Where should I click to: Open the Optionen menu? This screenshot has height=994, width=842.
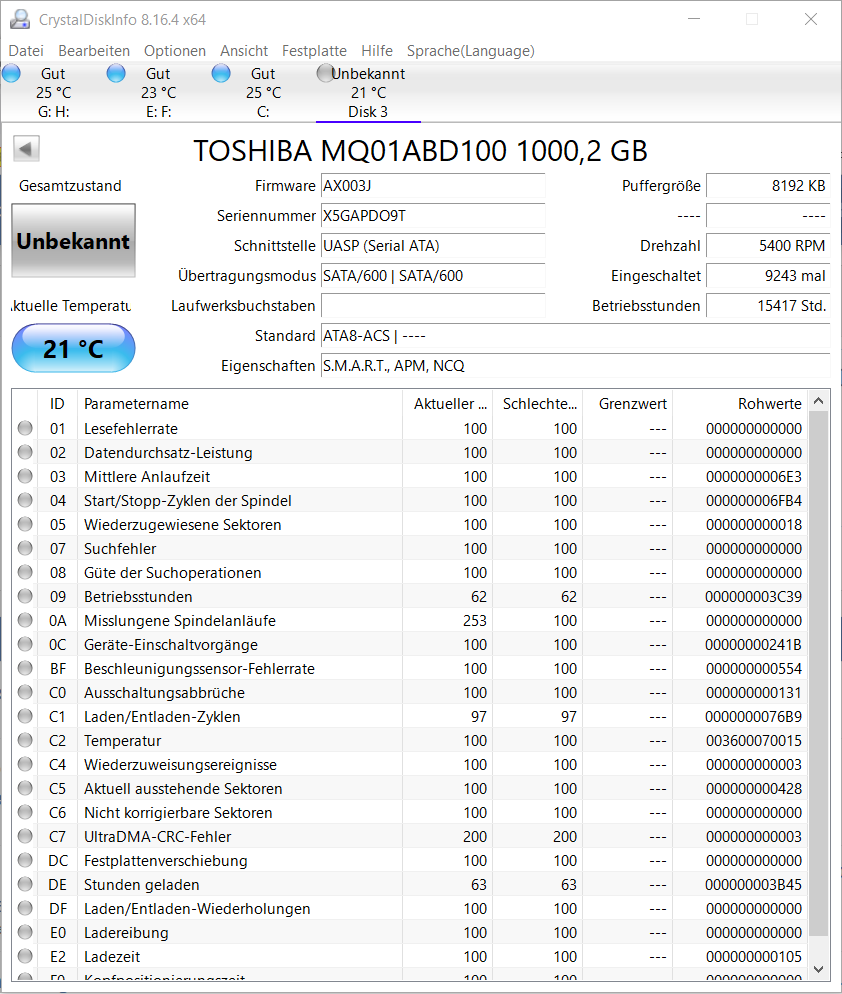tap(175, 51)
